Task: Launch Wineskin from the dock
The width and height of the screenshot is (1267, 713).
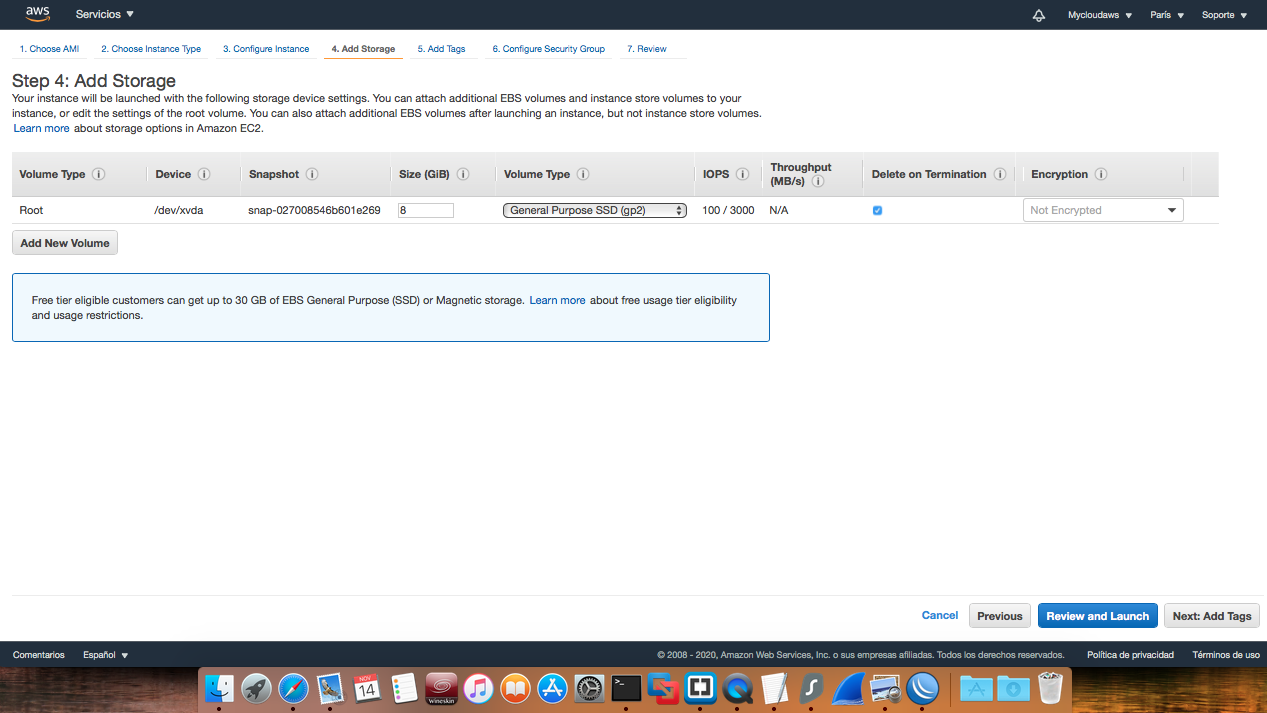Action: pos(441,688)
